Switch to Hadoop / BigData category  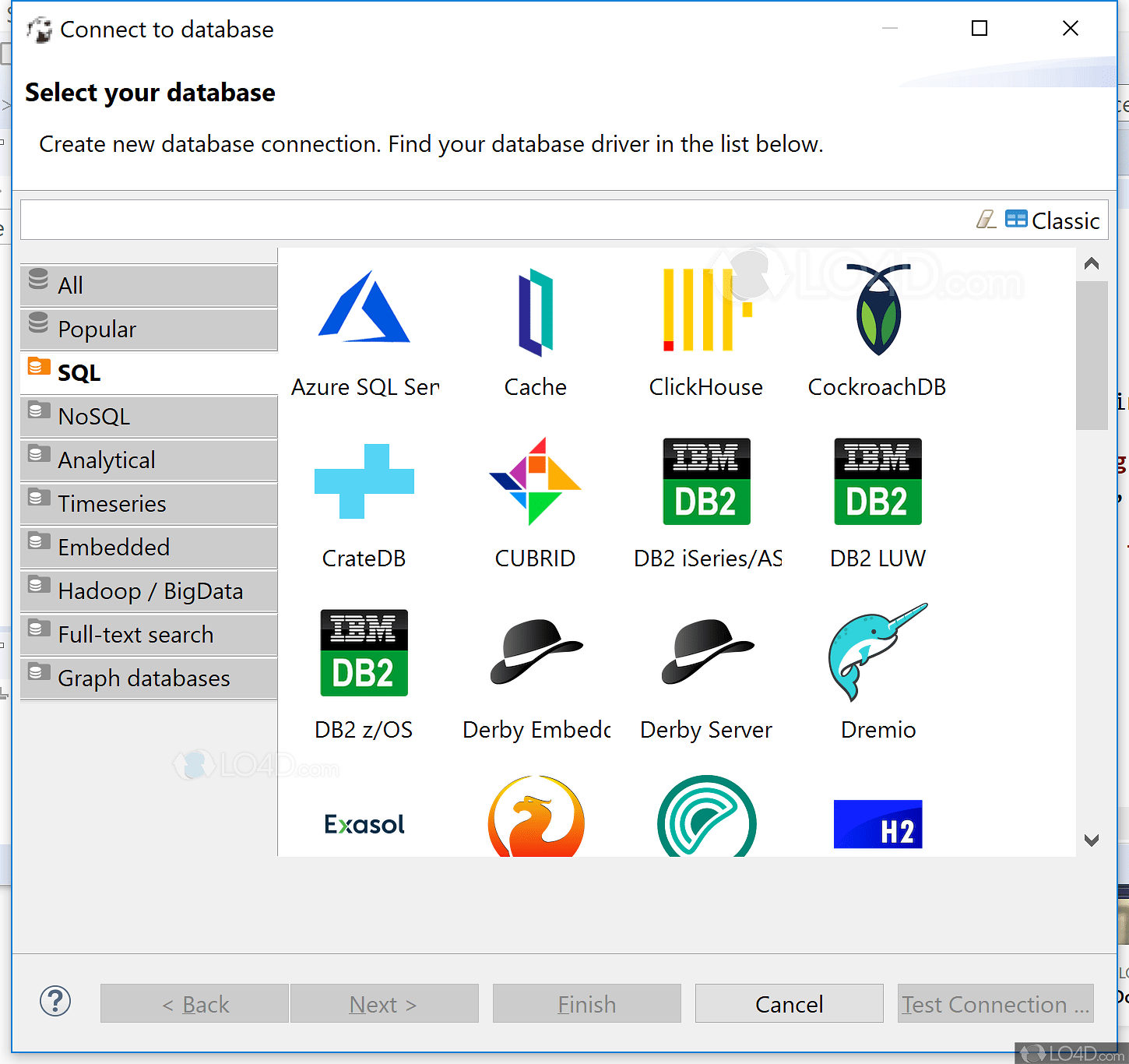pos(149,590)
